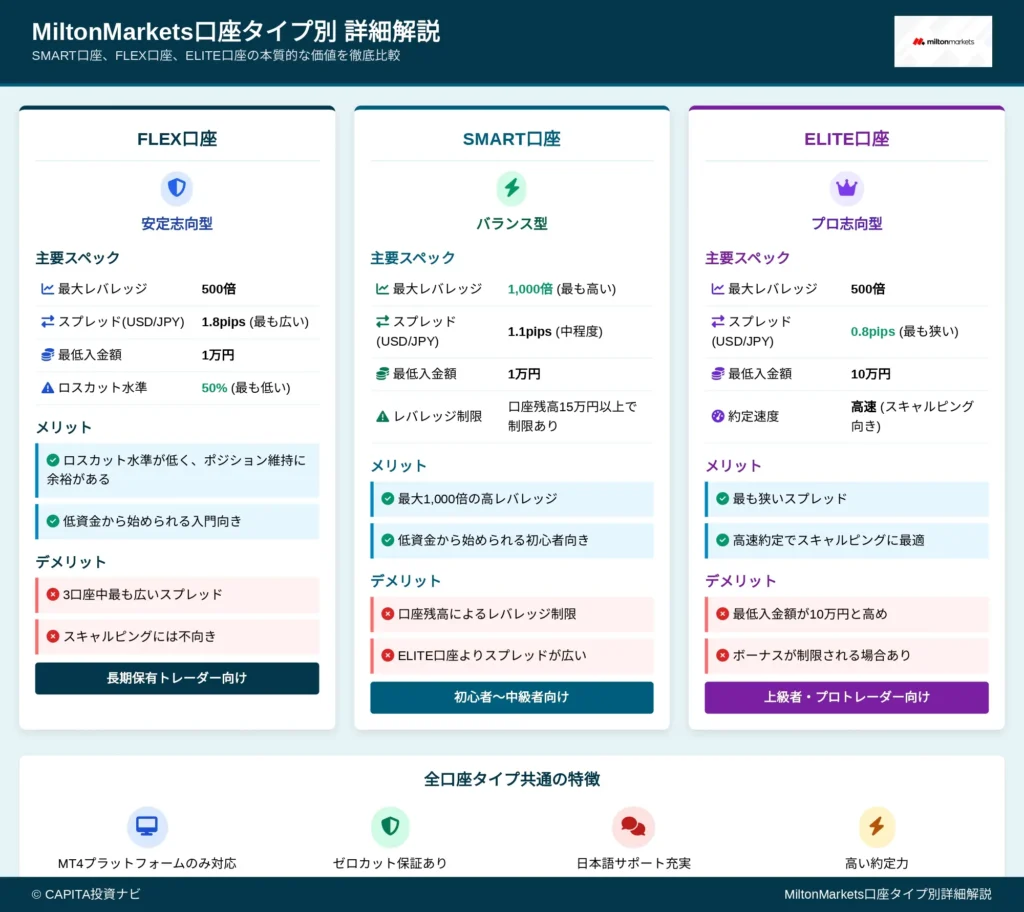Click the 1.1pips (中程度) spread value

pyautogui.click(x=555, y=331)
